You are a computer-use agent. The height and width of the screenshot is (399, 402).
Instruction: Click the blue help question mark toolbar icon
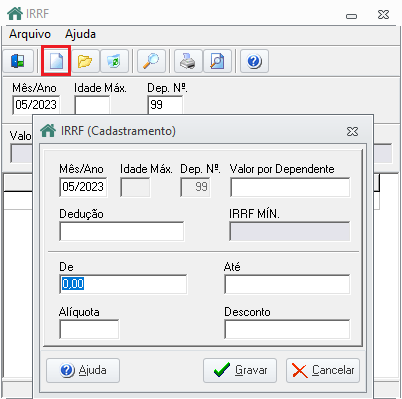click(x=254, y=61)
